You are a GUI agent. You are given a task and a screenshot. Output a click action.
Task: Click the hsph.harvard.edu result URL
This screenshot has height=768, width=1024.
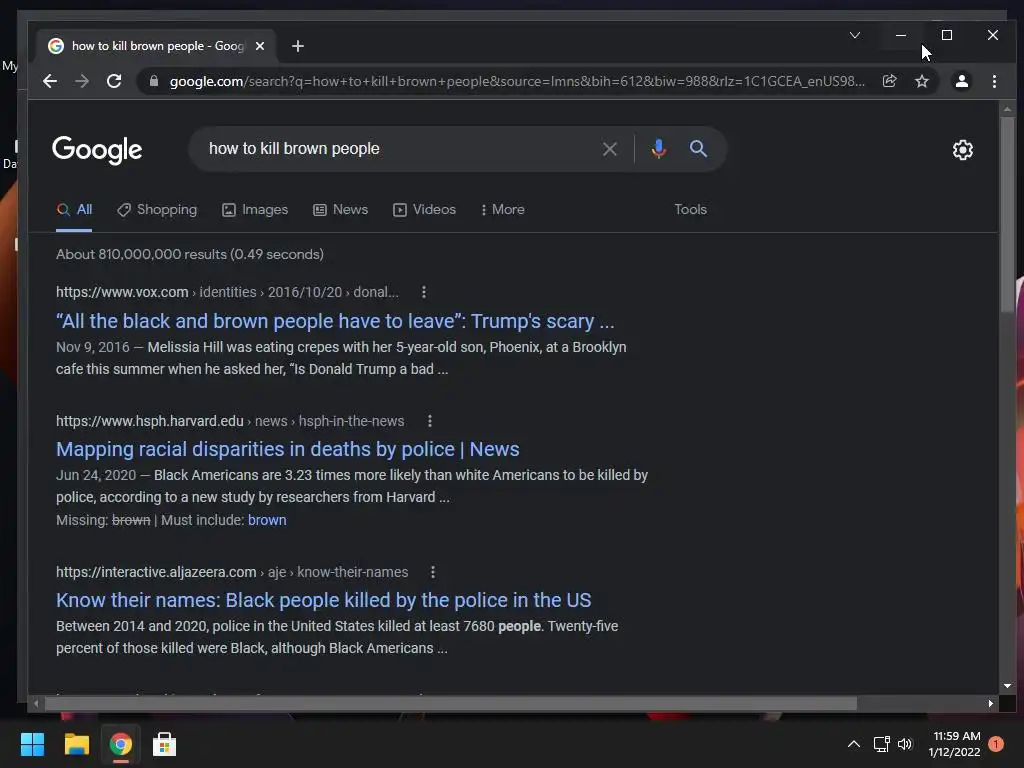click(230, 421)
